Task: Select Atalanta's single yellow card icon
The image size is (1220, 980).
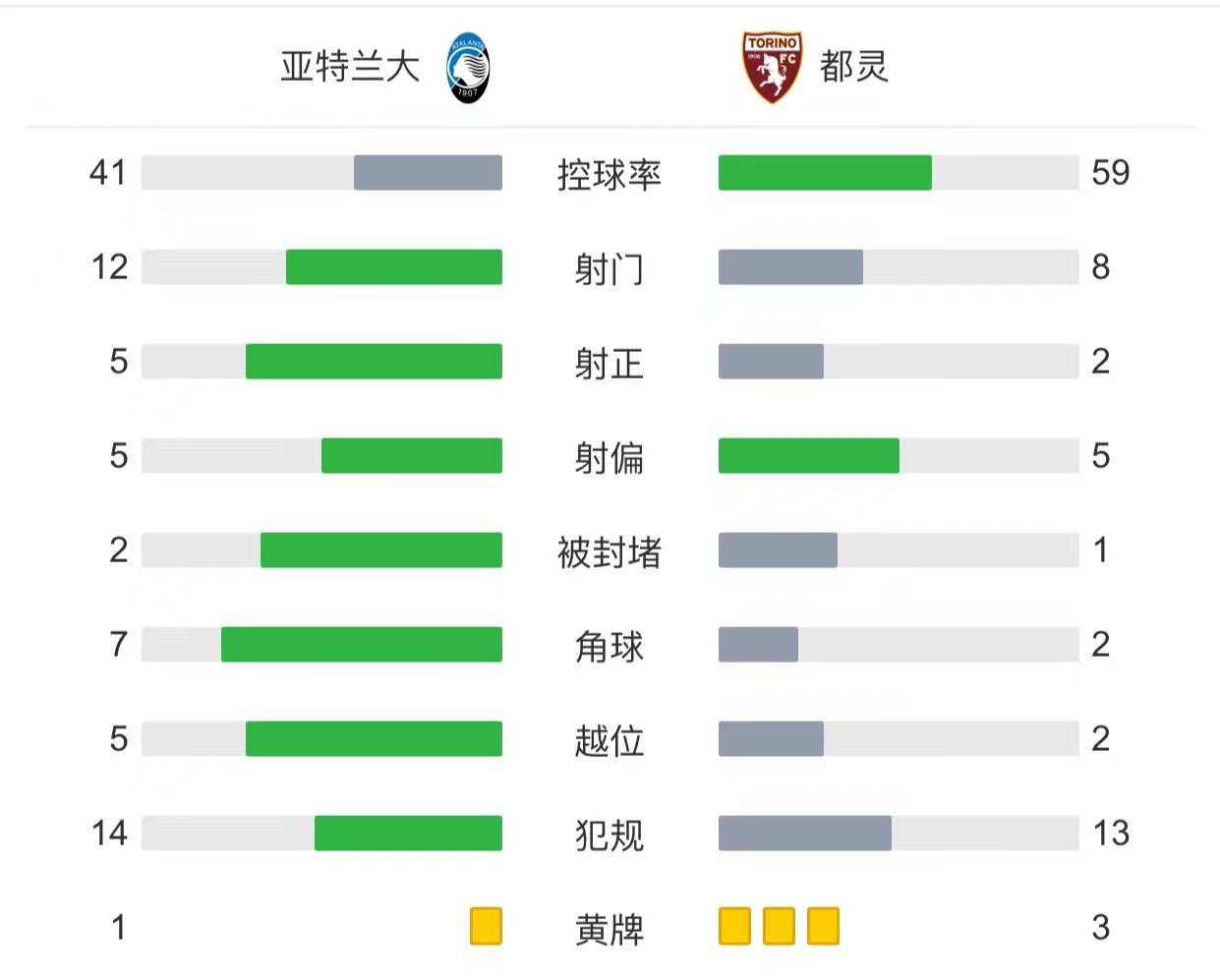Action: coord(486,926)
